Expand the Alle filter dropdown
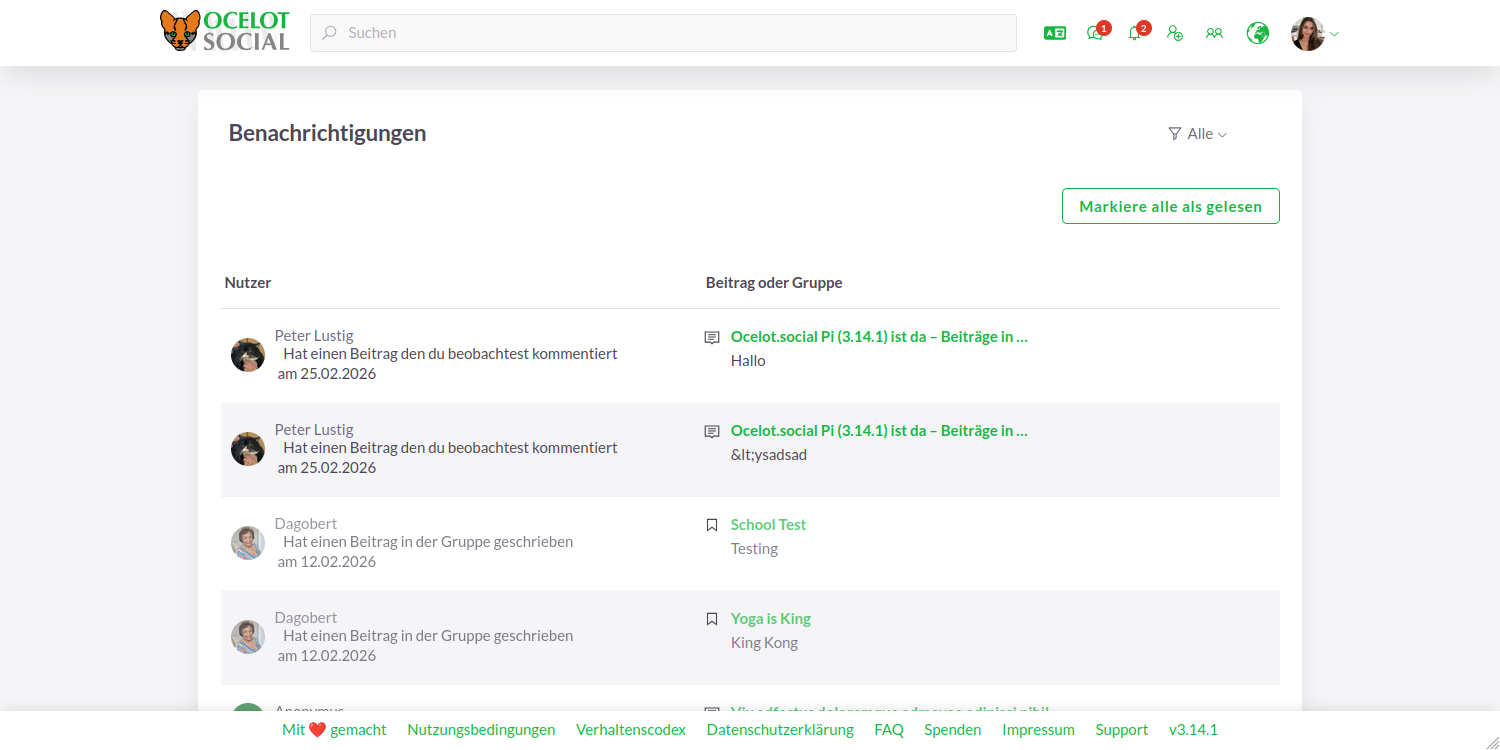 pyautogui.click(x=1198, y=134)
